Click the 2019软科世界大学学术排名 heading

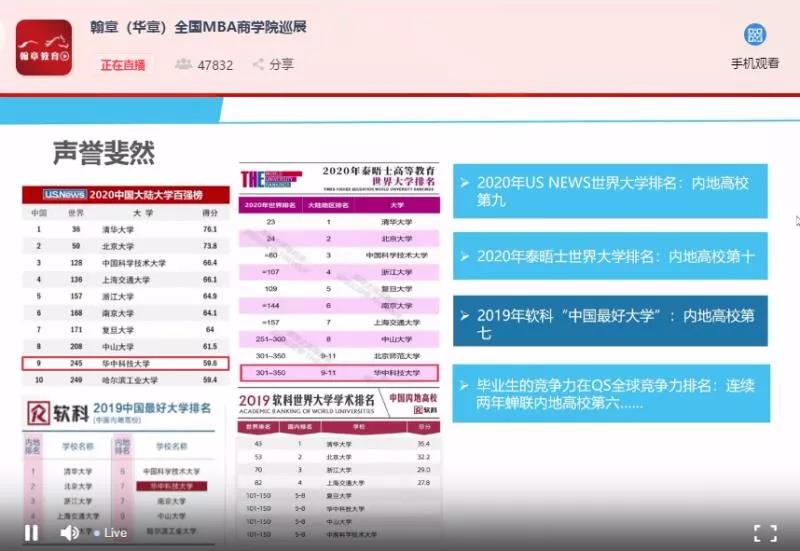307,400
